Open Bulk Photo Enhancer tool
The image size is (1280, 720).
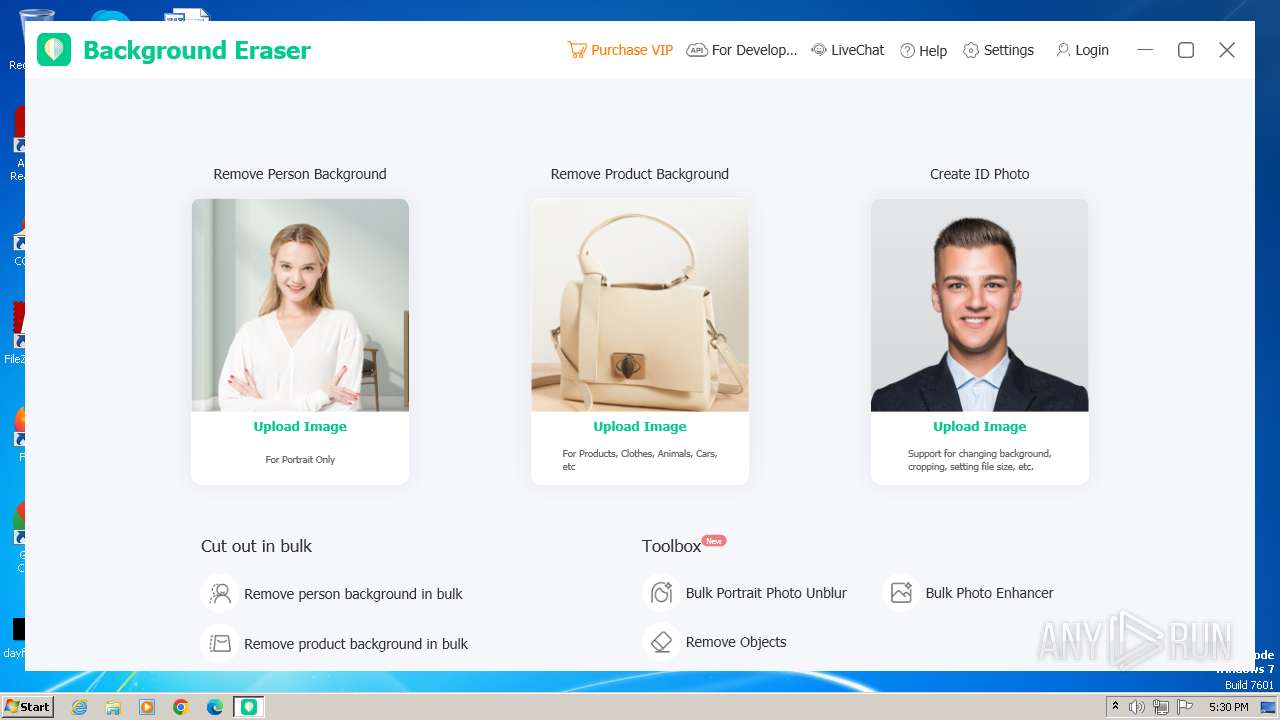coord(969,593)
